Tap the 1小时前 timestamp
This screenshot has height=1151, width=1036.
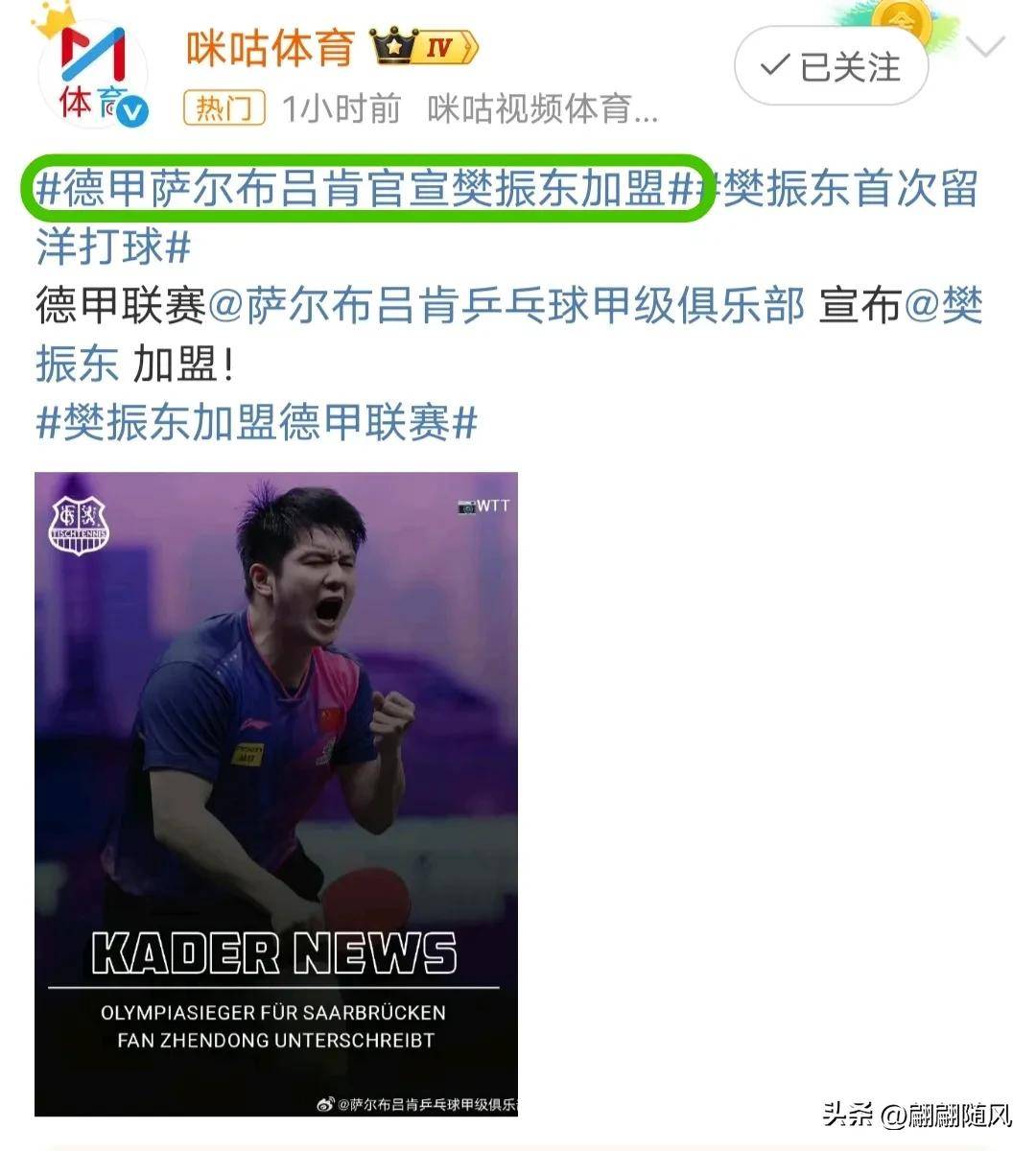pos(341,109)
